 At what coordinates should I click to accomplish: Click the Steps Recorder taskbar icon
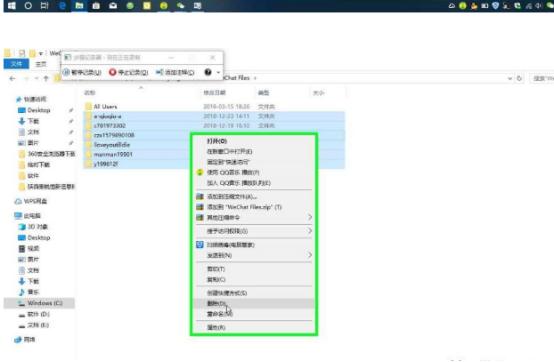pos(197,6)
